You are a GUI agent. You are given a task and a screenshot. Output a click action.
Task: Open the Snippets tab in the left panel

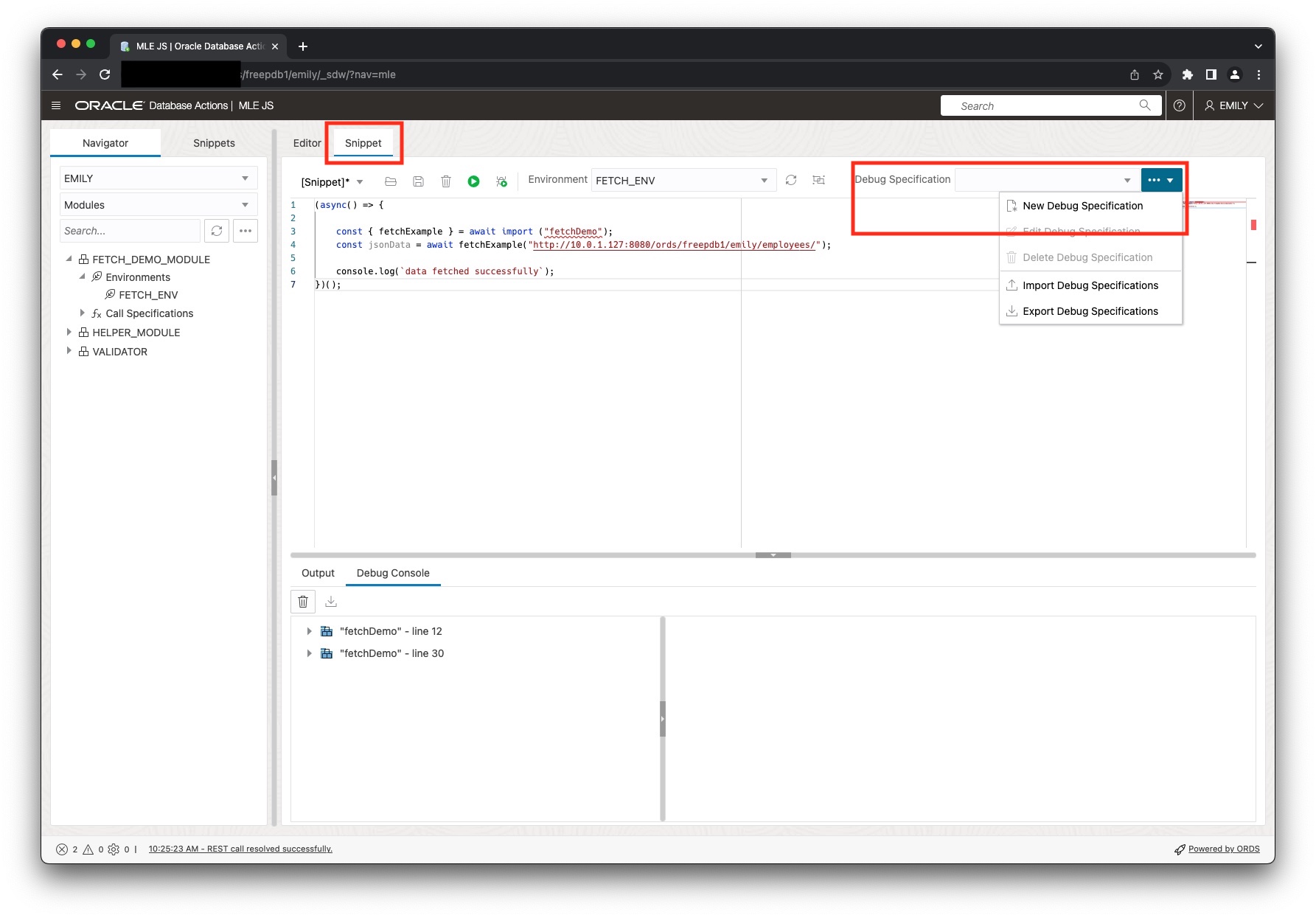213,142
